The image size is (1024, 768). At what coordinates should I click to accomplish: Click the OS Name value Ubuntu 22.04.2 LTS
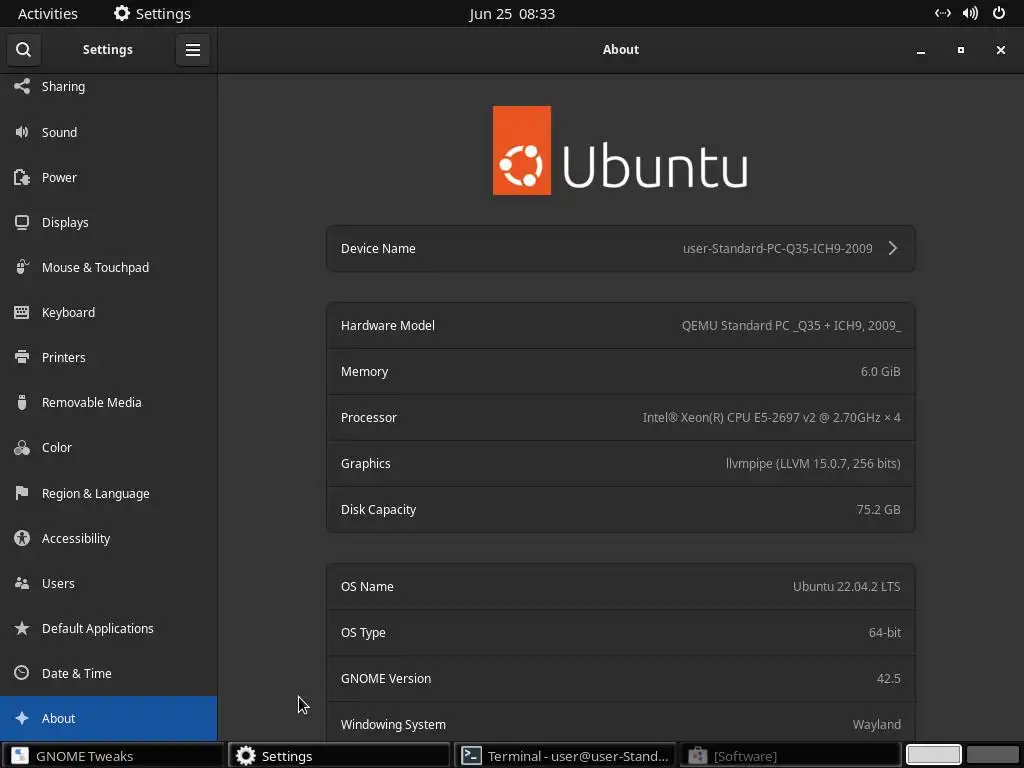point(846,586)
